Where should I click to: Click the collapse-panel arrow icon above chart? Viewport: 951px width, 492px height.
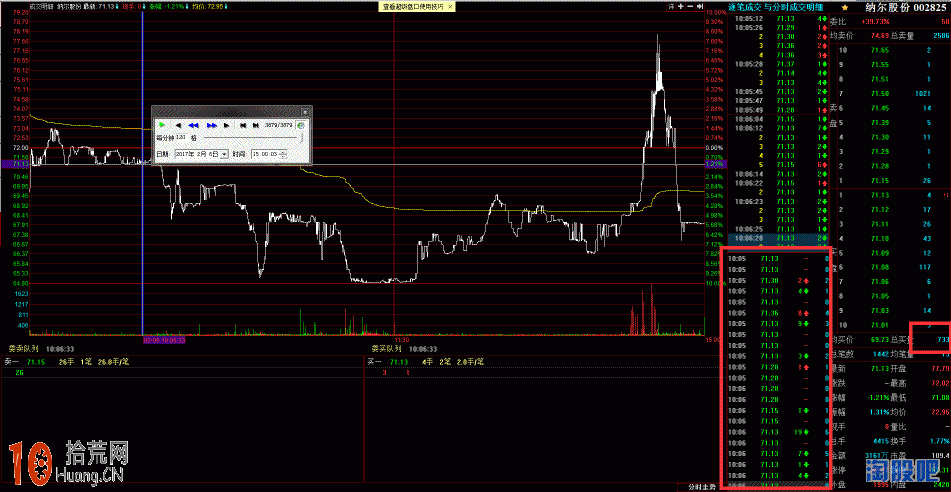point(701,6)
